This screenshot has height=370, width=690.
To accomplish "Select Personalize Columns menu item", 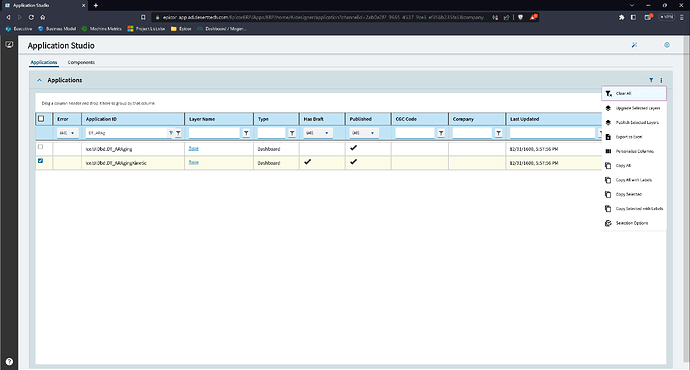I will [x=634, y=151].
